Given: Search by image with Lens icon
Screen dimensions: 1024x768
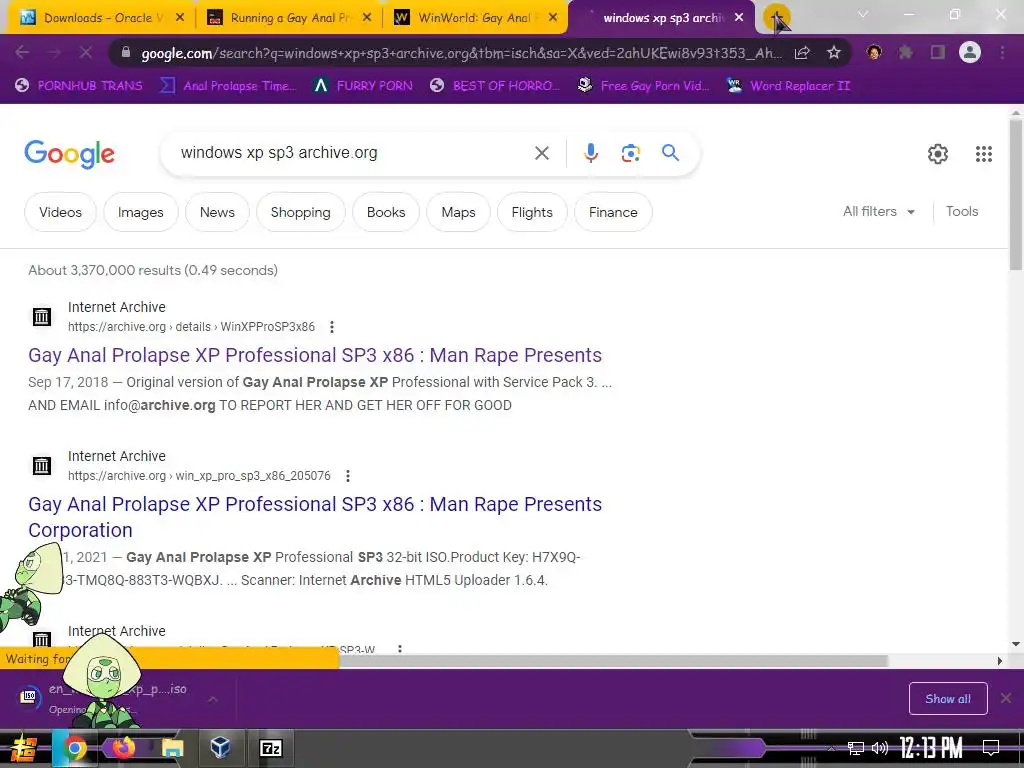Looking at the screenshot, I should [x=630, y=153].
